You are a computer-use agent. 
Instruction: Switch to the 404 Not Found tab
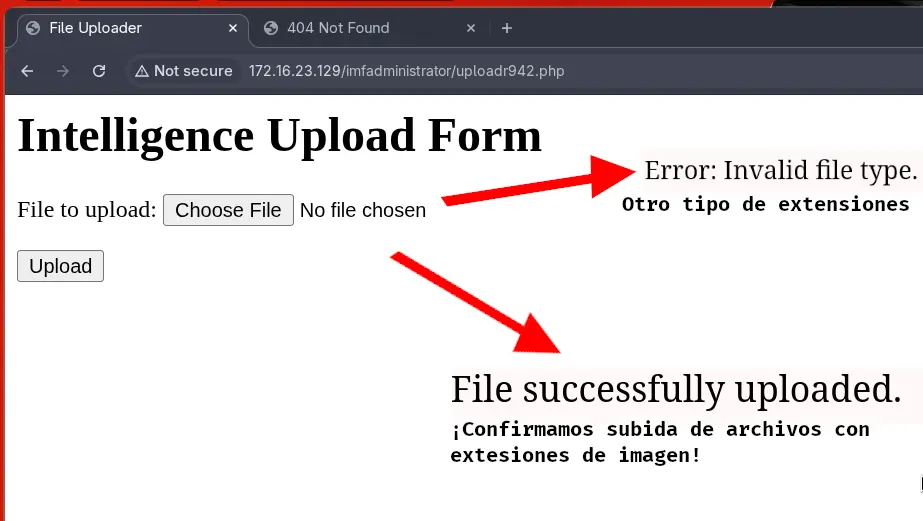(x=350, y=28)
